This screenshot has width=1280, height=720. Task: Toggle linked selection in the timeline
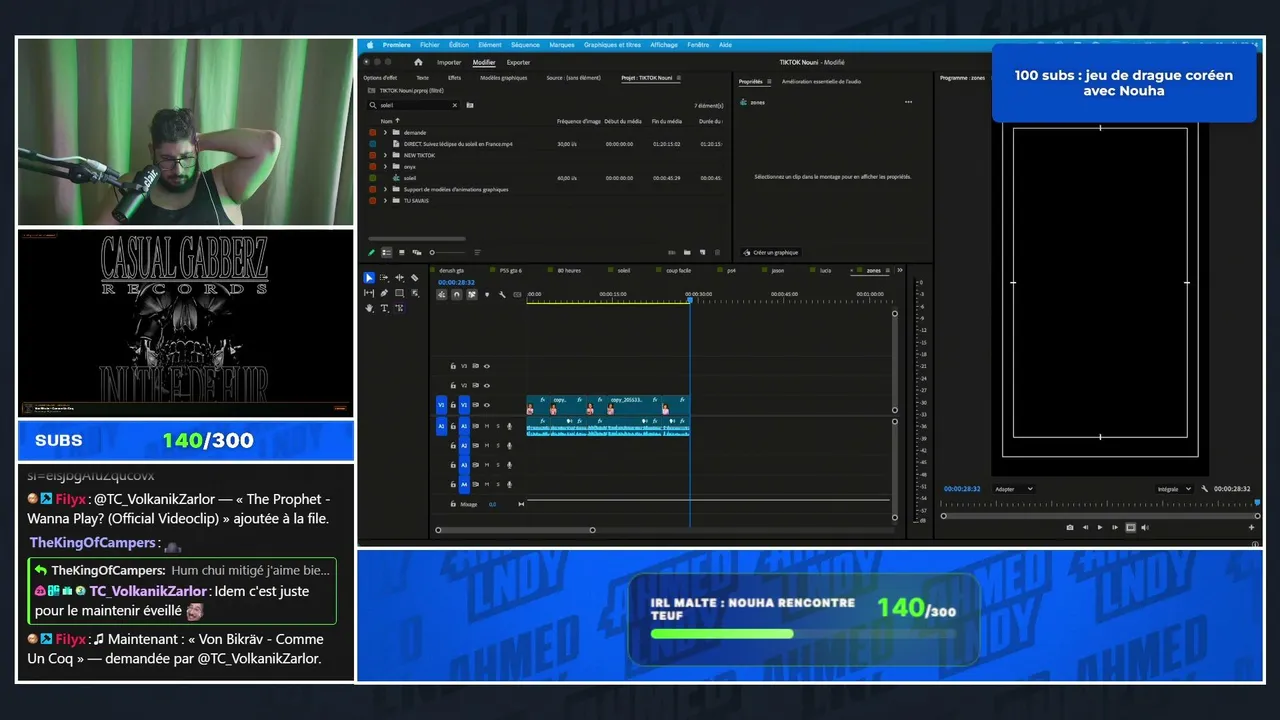tap(472, 294)
